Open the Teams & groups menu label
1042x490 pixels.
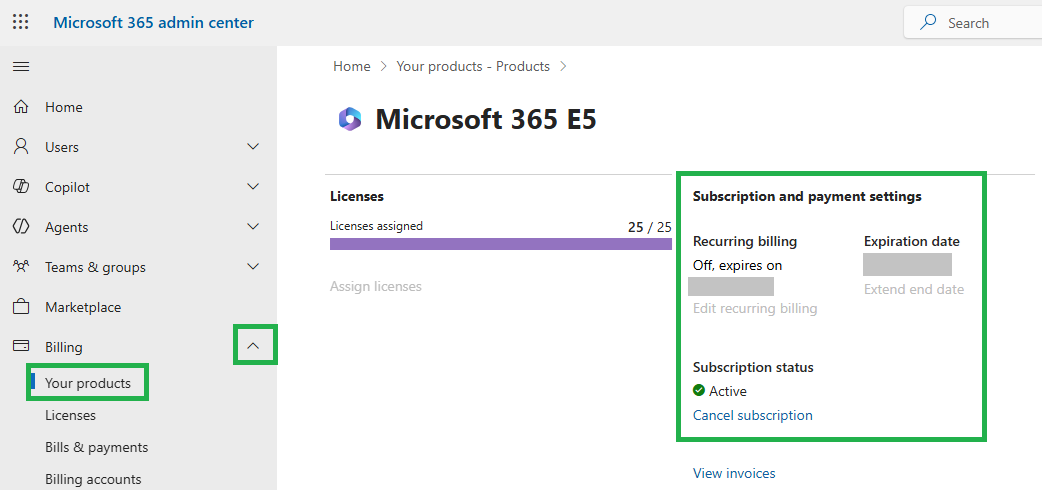point(95,267)
